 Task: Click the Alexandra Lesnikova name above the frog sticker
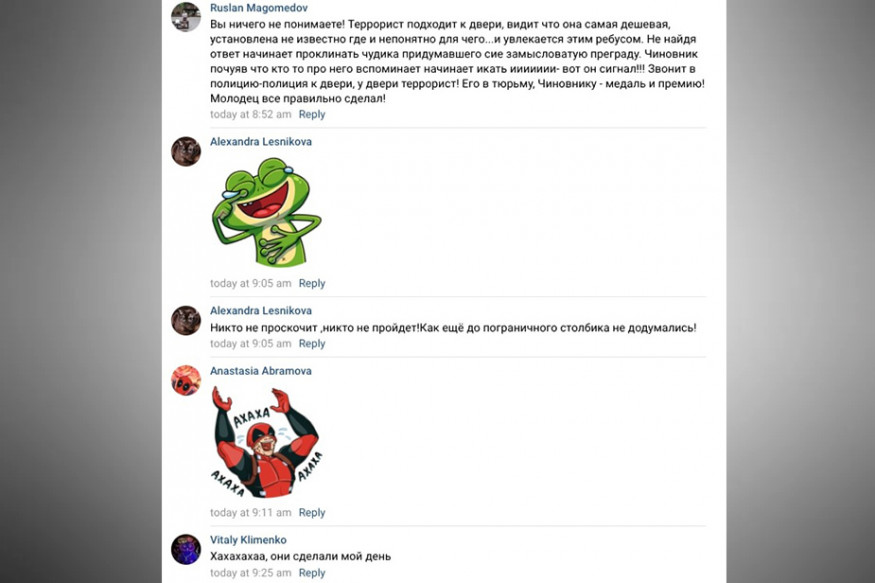click(261, 142)
